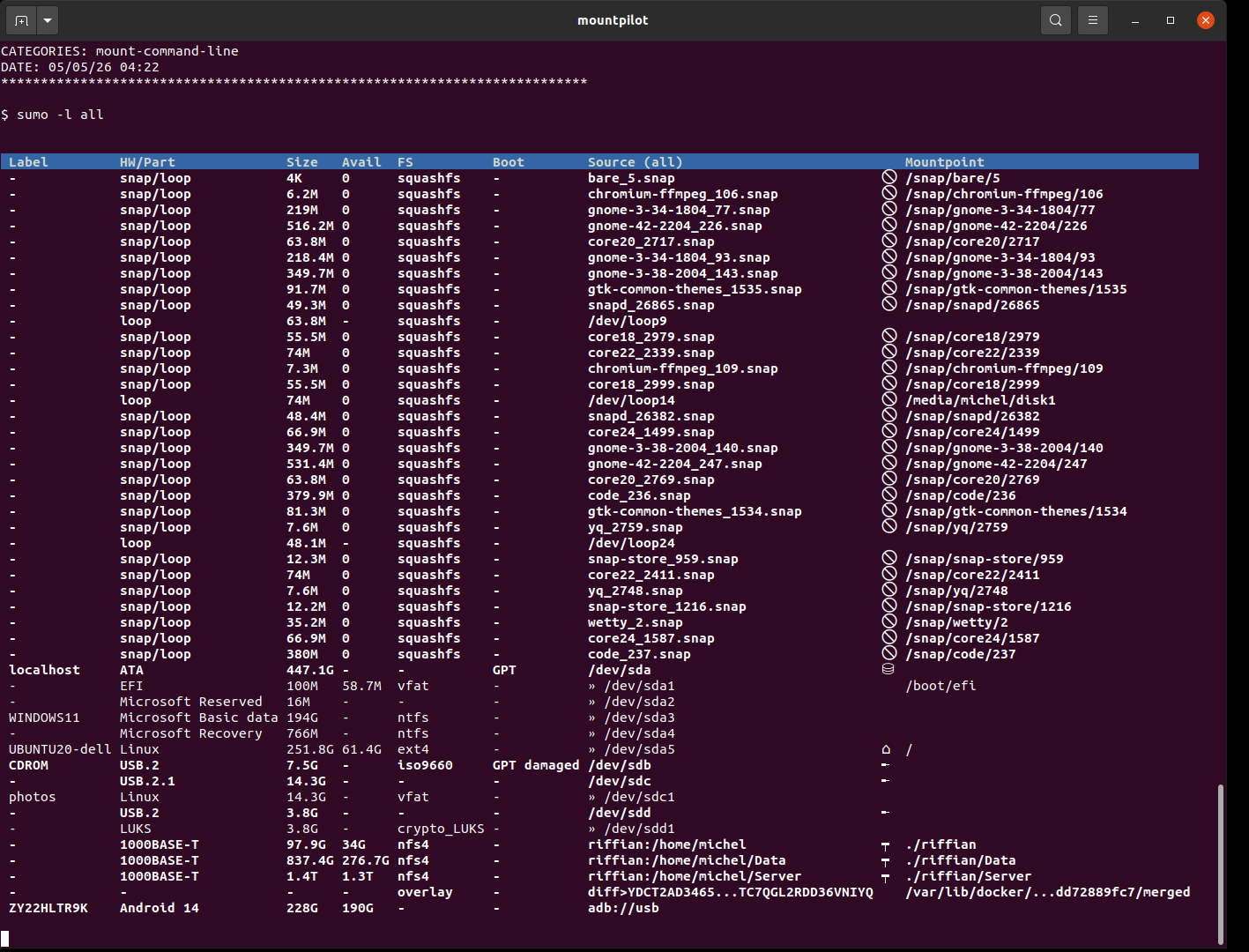Click the photos label
This screenshot has width=1249, height=952.
click(x=33, y=797)
